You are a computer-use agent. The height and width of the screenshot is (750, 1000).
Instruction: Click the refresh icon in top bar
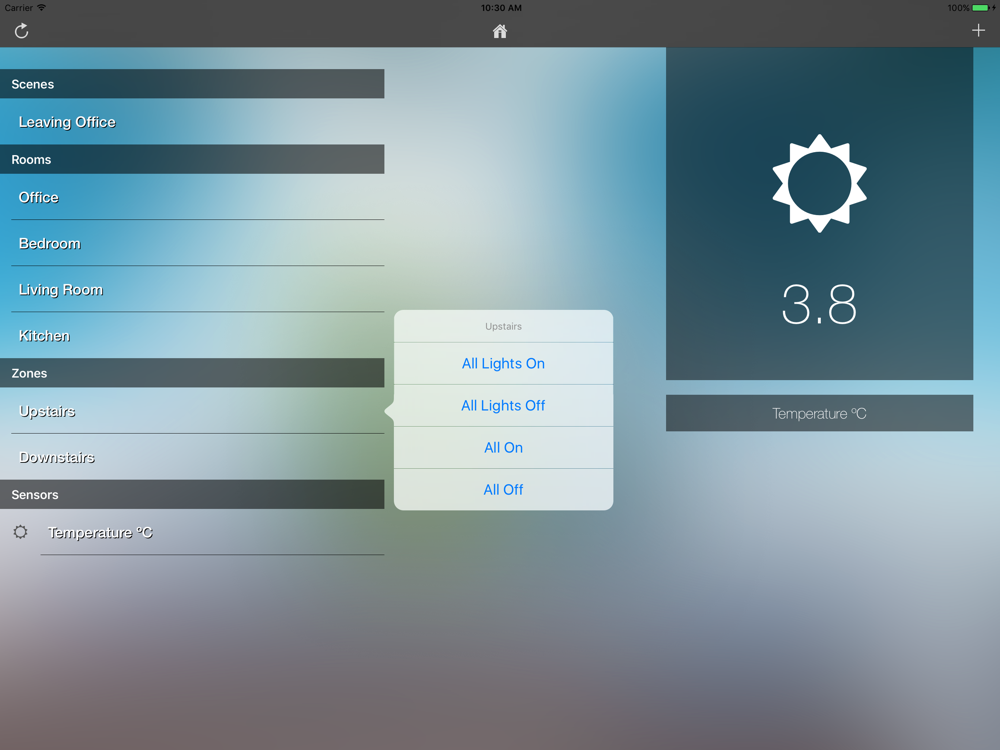(x=21, y=31)
